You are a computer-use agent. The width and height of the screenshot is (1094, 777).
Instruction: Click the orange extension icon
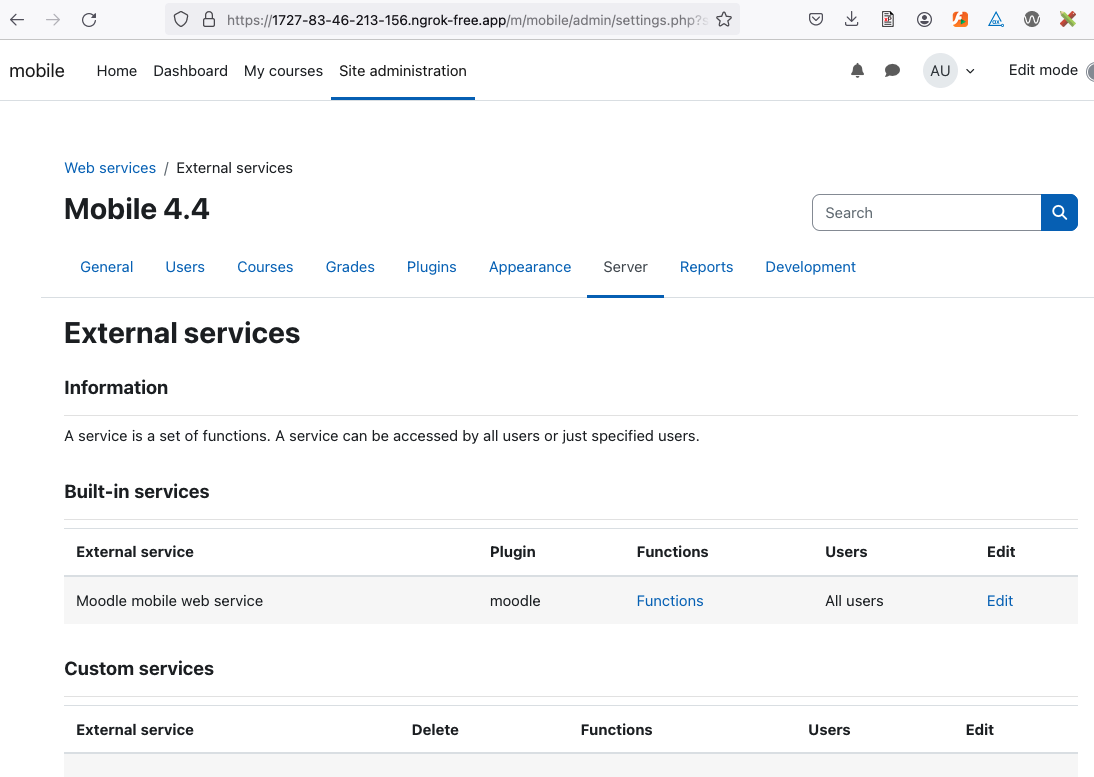(x=961, y=20)
